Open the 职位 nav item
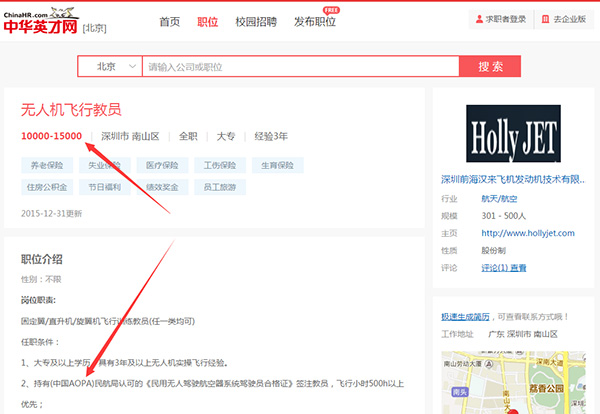This screenshot has width=600, height=414. pos(208,22)
